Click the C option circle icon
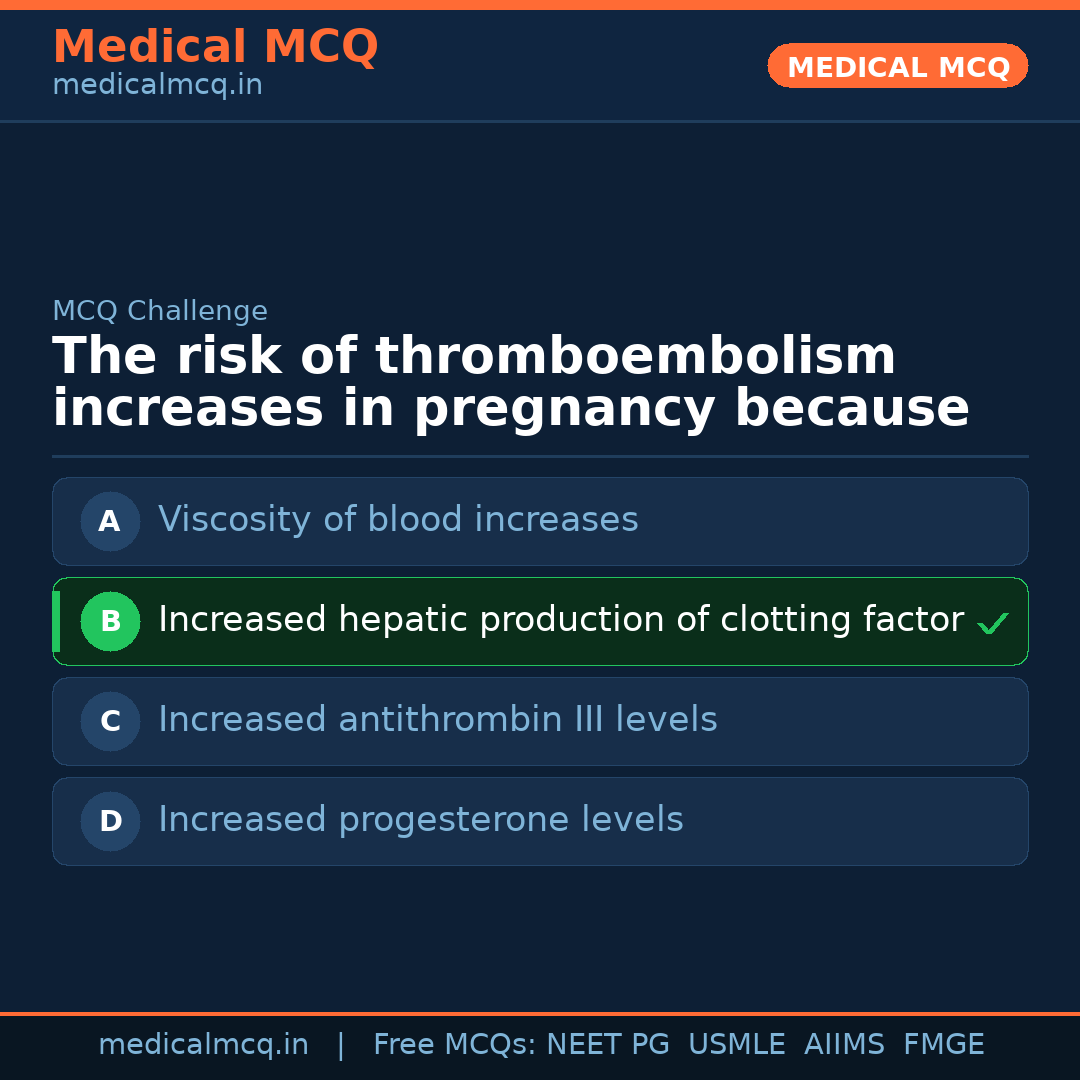The width and height of the screenshot is (1080, 1080). click(x=110, y=721)
